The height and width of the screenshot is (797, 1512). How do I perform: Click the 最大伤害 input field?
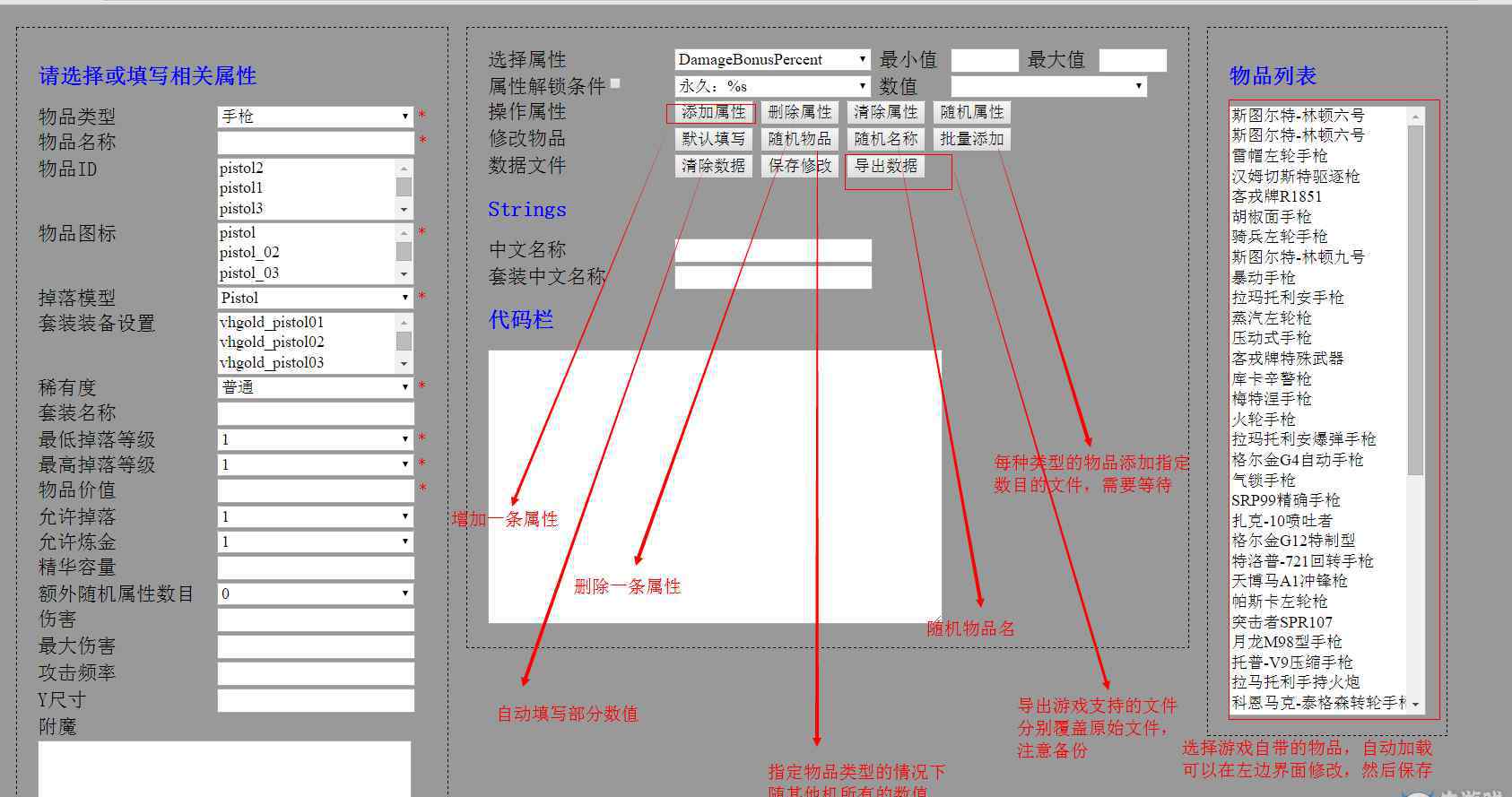click(316, 646)
